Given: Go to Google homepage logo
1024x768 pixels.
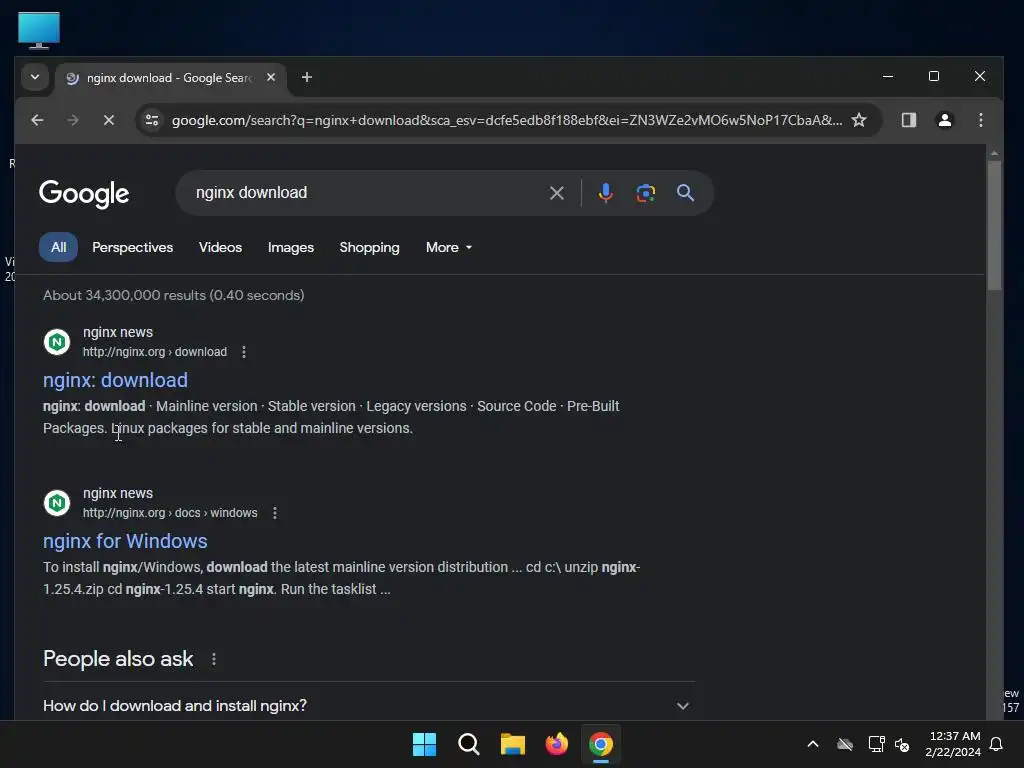Looking at the screenshot, I should 84,193.
